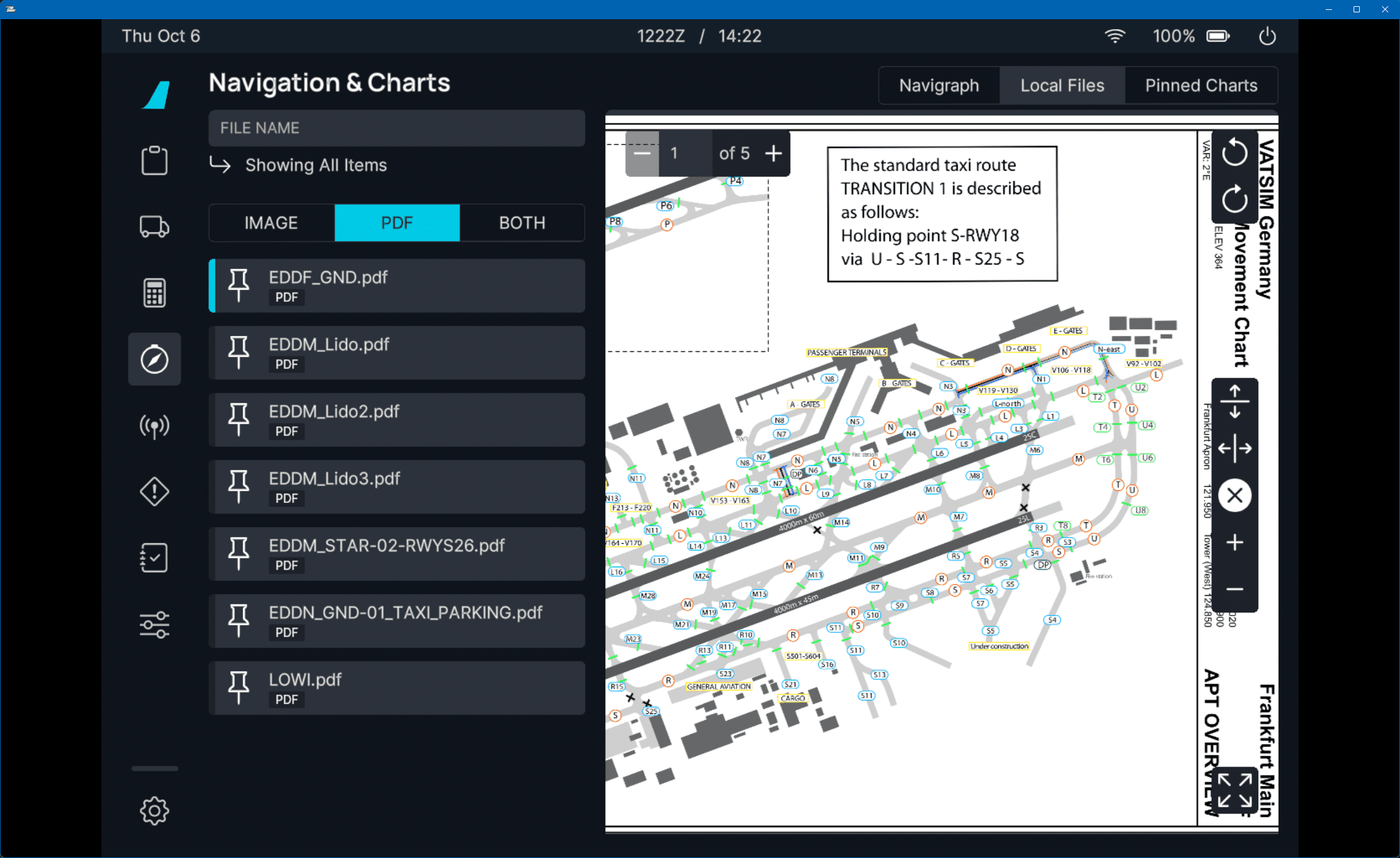Image resolution: width=1400 pixels, height=858 pixels.
Task: Open the radio antenna panel
Action: [x=154, y=426]
